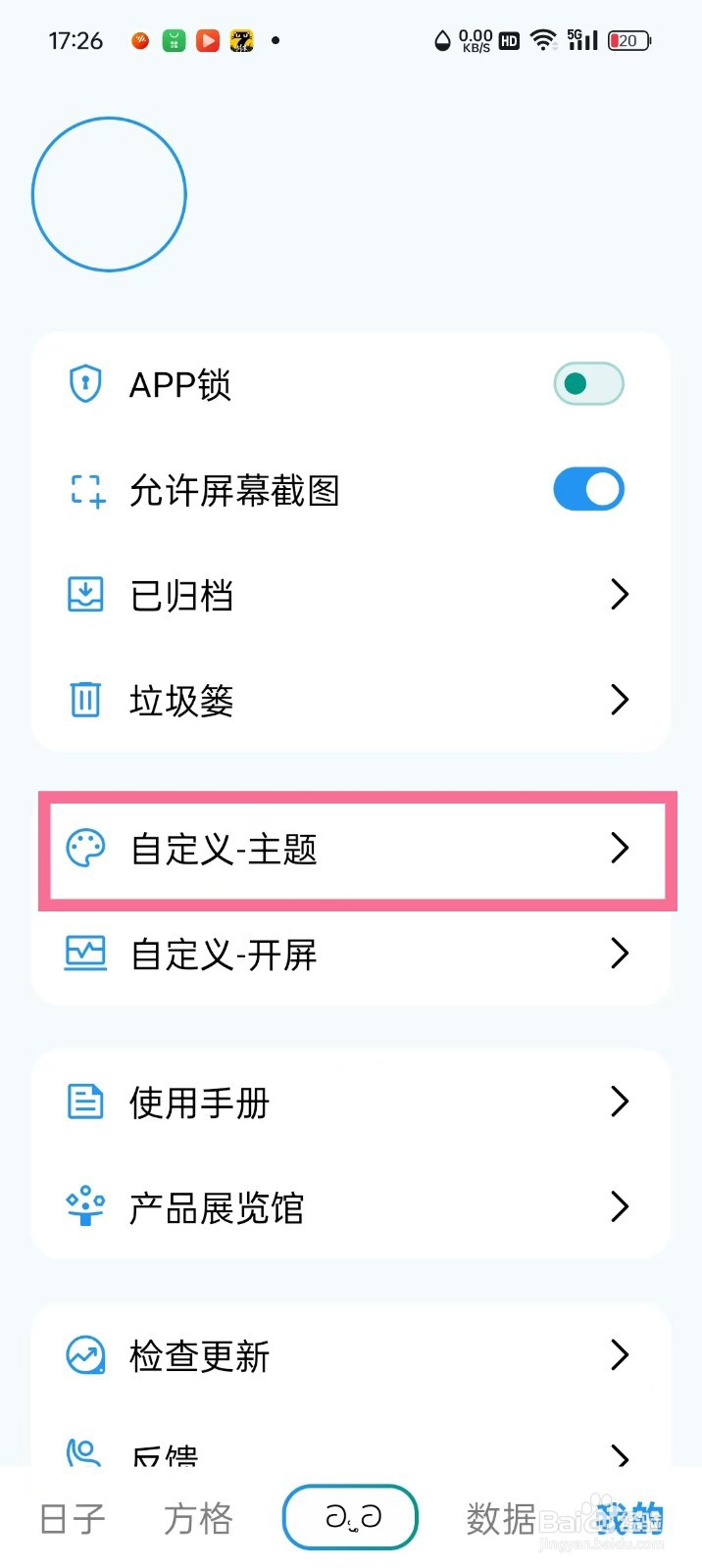Tap the document icon for 使用手册
Screen dimensions: 702x1568
tap(85, 1102)
